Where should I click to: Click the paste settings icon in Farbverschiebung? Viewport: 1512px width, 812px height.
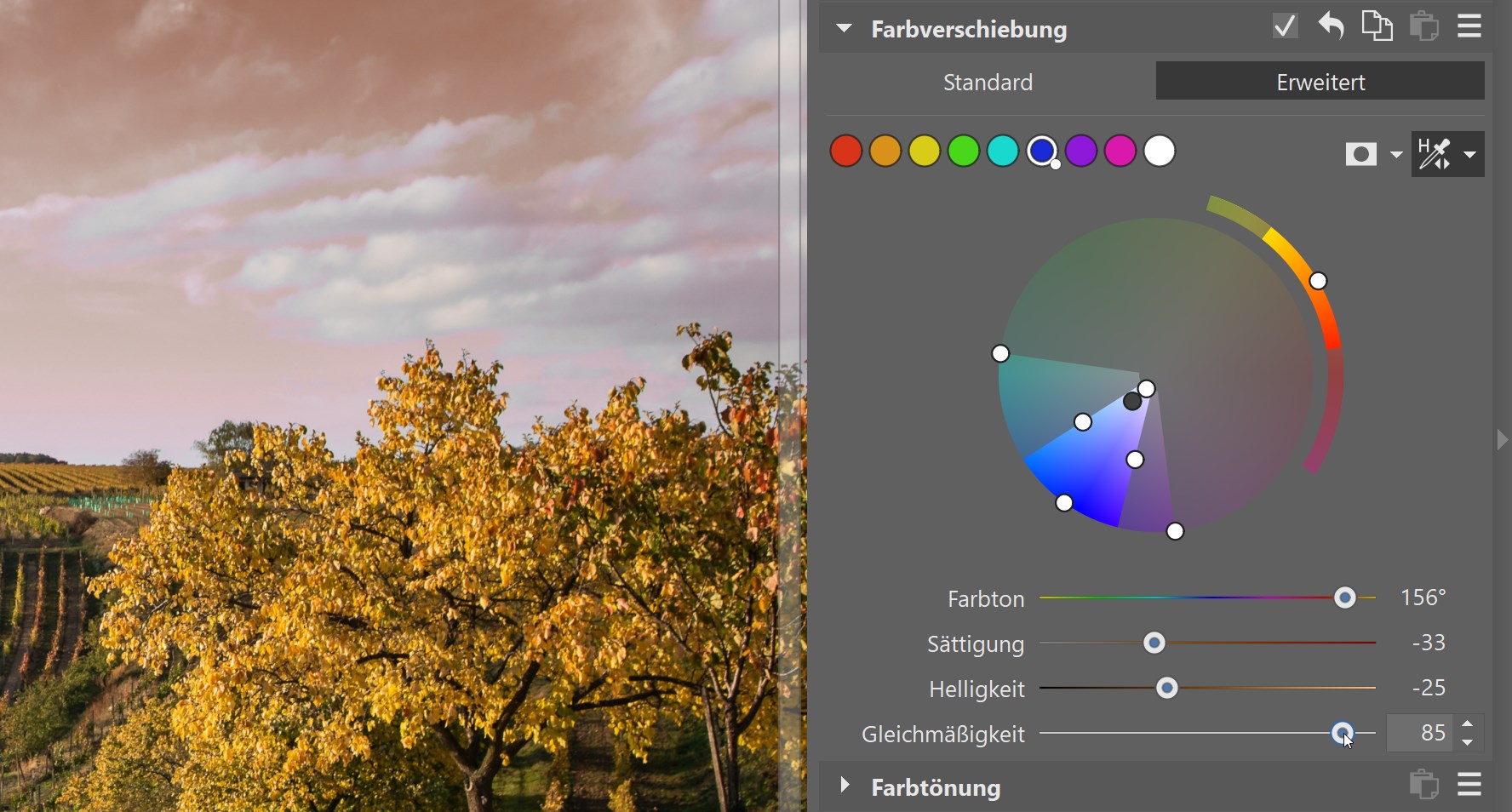point(1423,26)
